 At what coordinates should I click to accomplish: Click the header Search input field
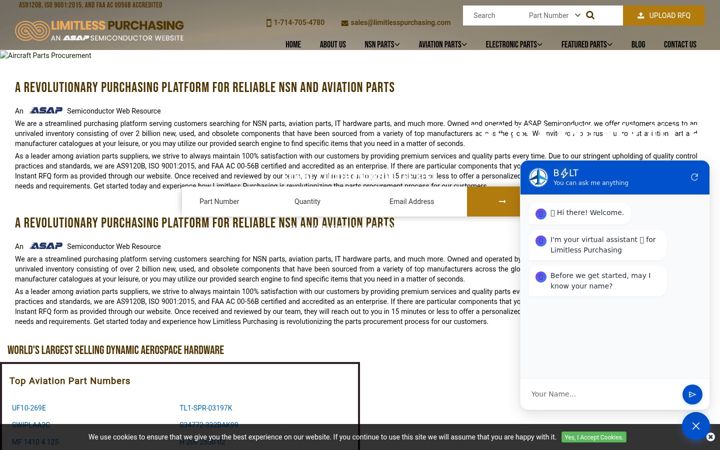pyautogui.click(x=495, y=15)
